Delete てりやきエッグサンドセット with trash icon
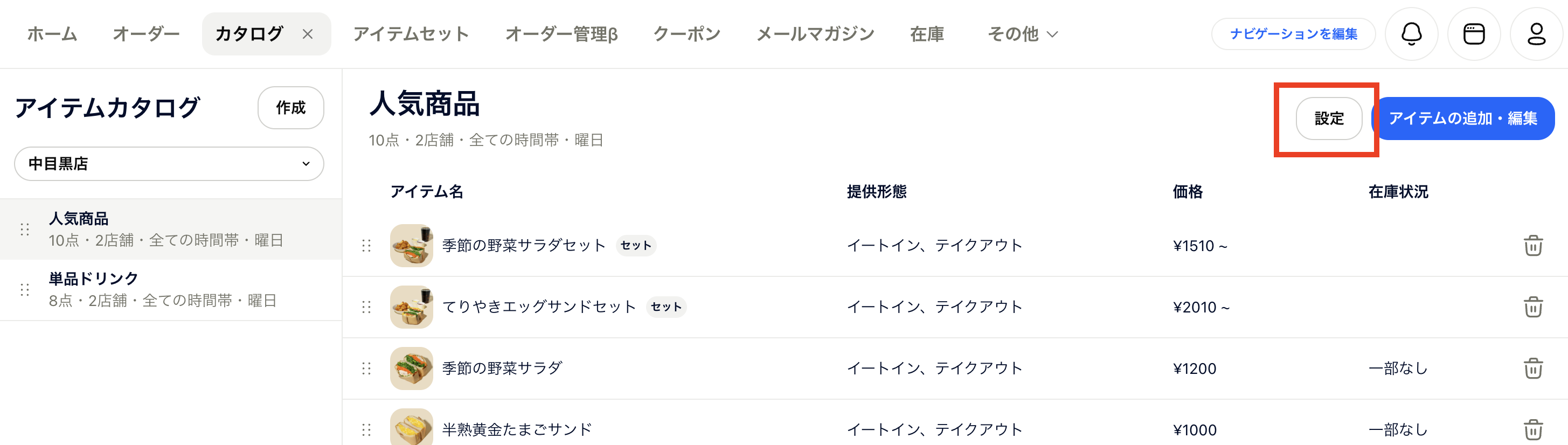Screen dimensions: 1568x445 tap(1532, 307)
